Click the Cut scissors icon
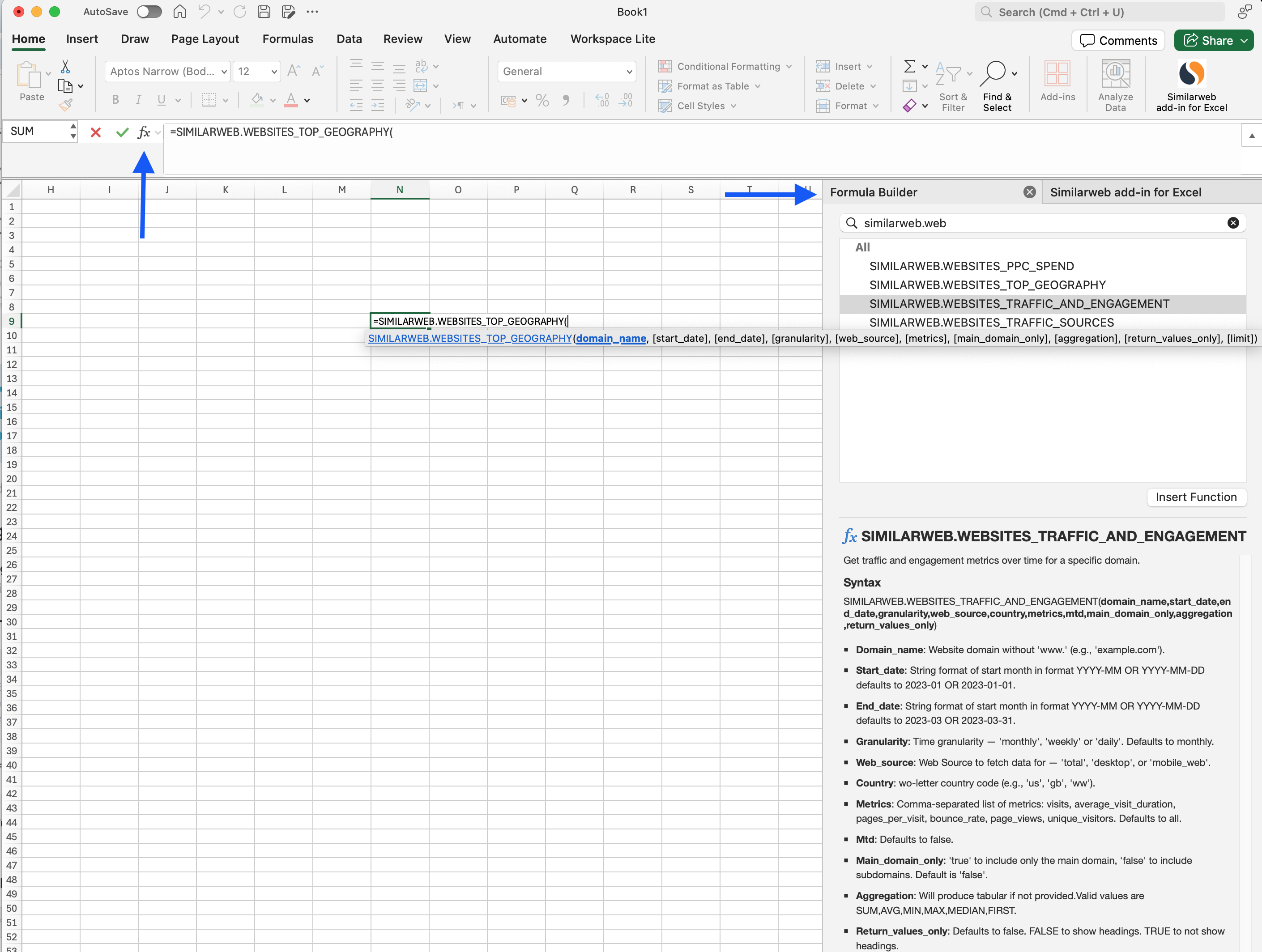This screenshot has width=1262, height=952. [x=65, y=67]
